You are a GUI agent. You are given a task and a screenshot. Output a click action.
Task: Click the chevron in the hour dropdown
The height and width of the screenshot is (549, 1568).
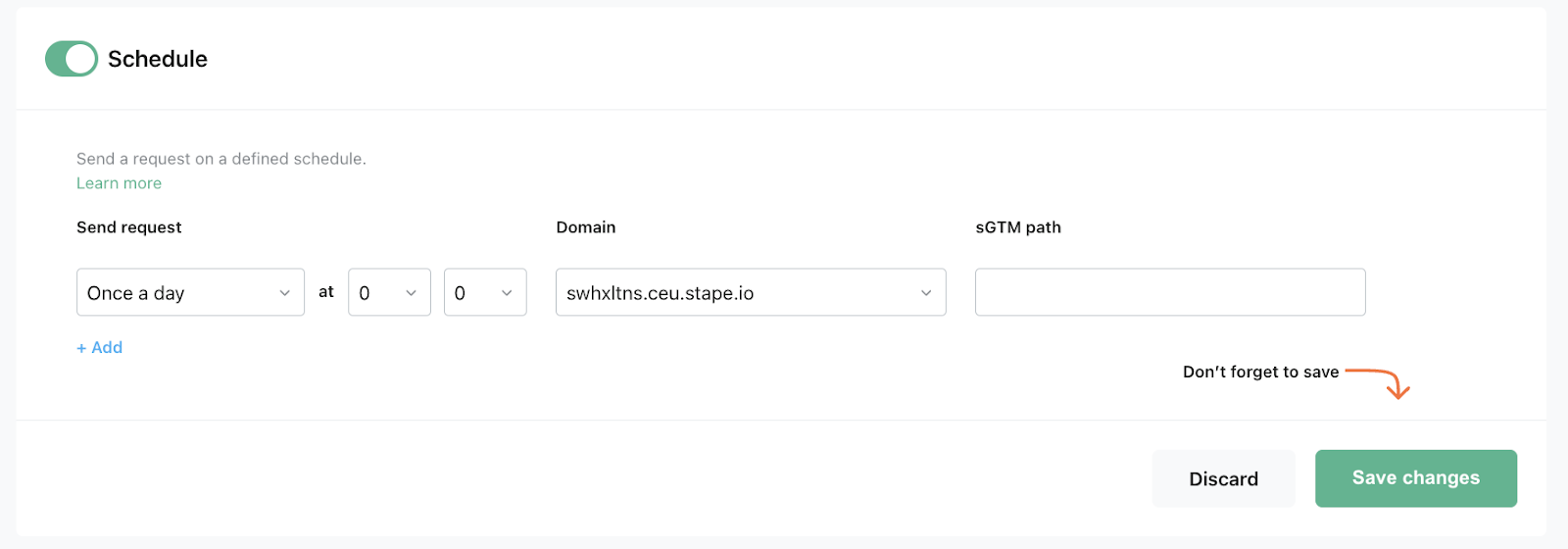tap(412, 293)
